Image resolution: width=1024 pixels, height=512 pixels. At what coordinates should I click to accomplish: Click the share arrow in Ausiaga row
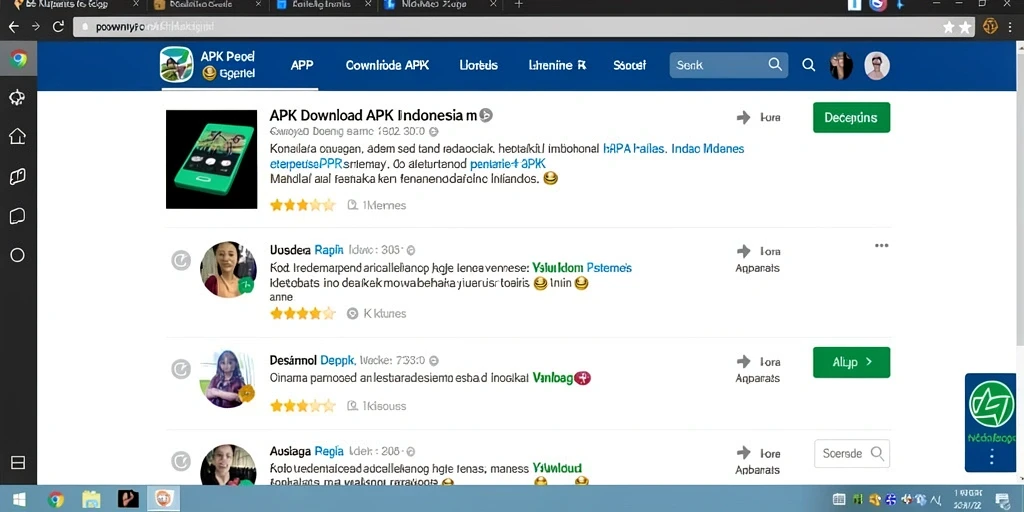pos(744,453)
